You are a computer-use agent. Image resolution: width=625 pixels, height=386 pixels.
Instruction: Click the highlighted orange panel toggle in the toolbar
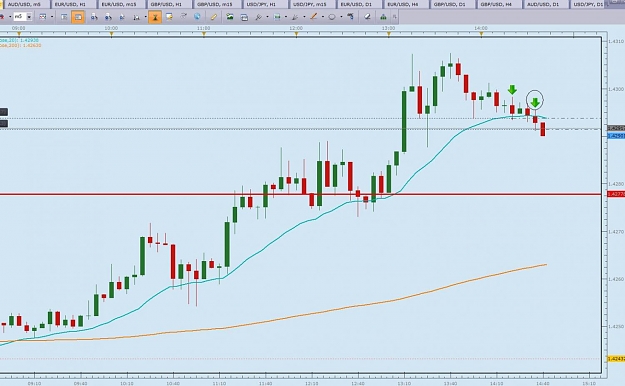point(78,17)
